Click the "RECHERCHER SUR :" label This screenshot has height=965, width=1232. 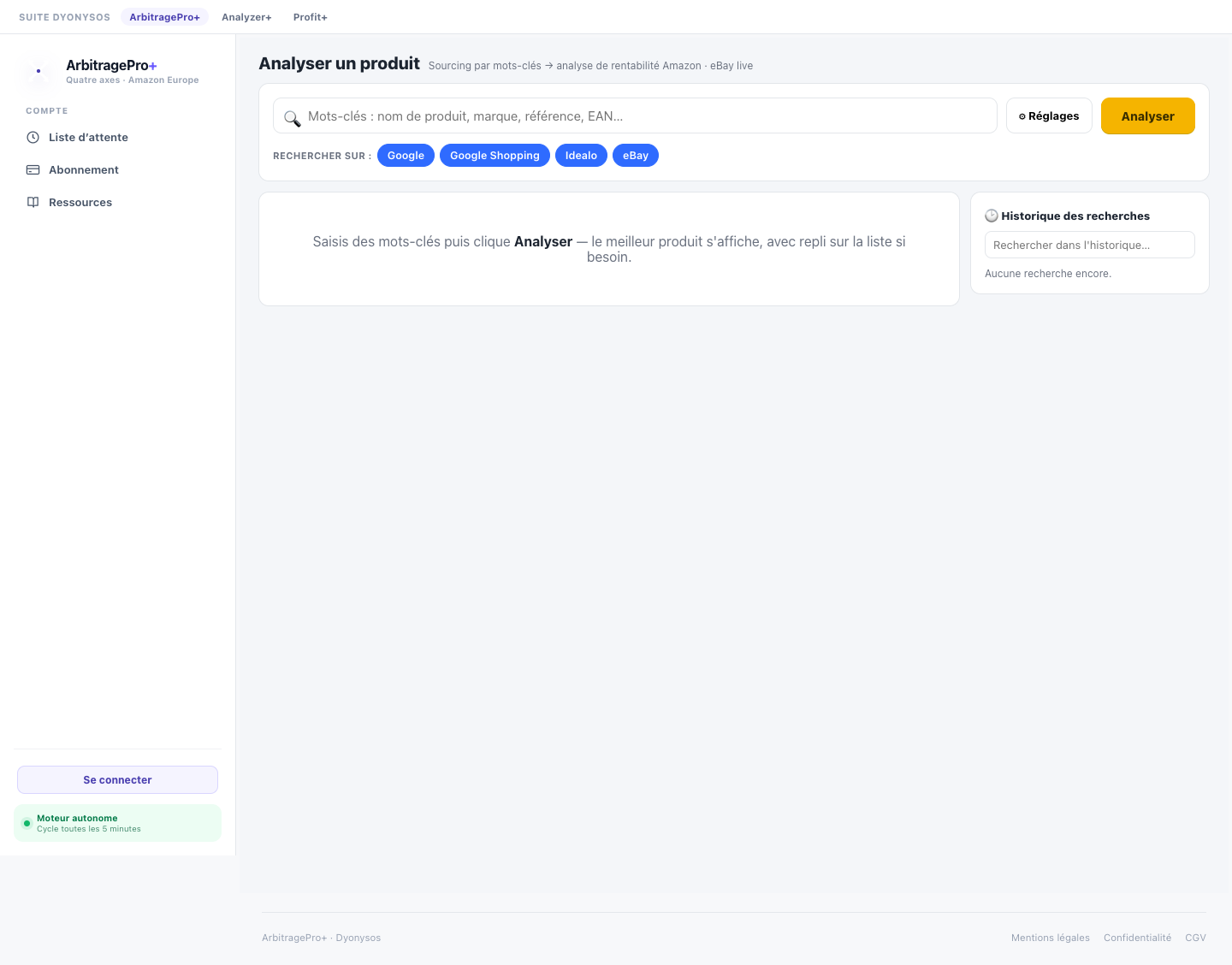coord(322,157)
